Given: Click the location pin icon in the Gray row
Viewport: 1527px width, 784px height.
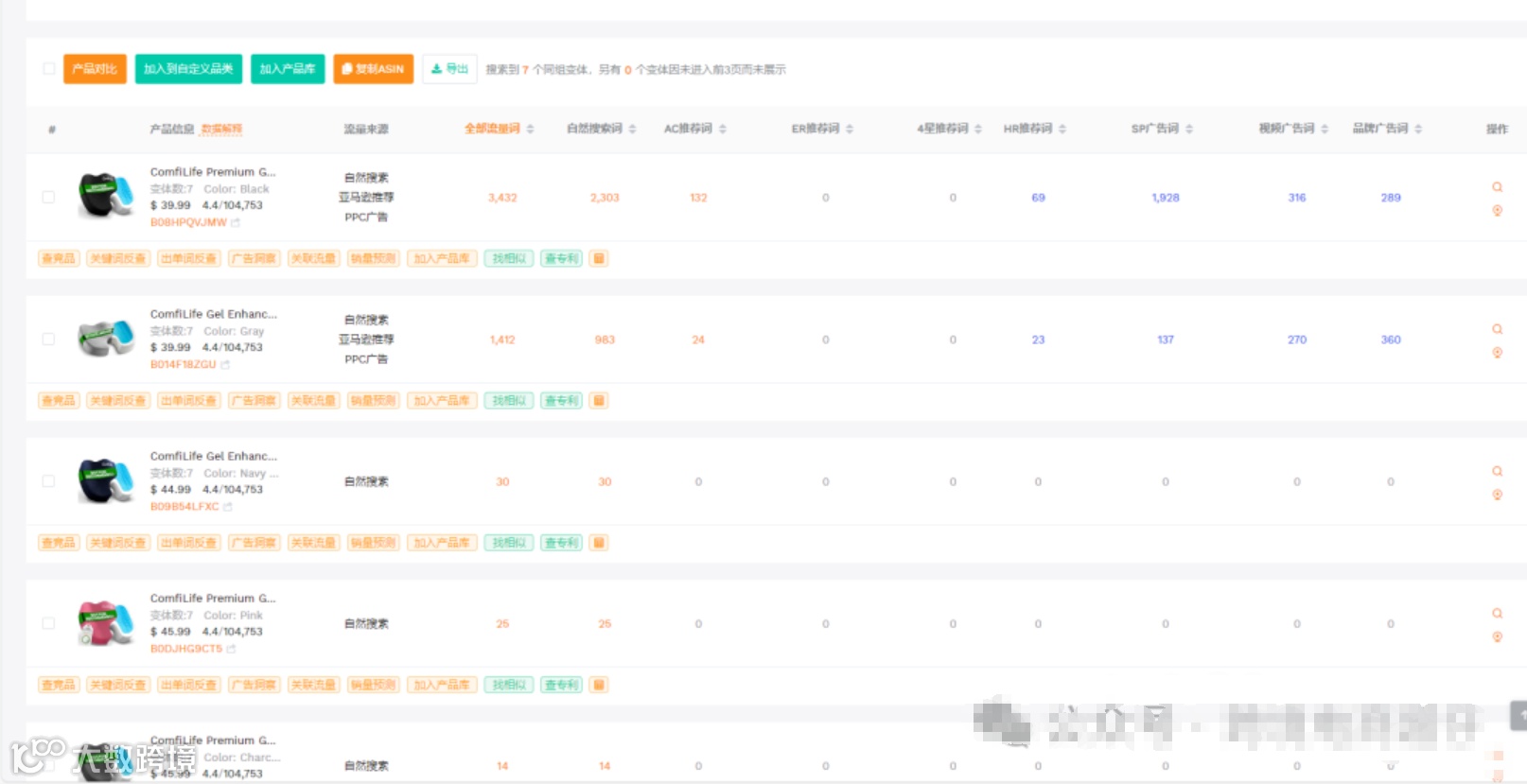Looking at the screenshot, I should (x=1497, y=353).
